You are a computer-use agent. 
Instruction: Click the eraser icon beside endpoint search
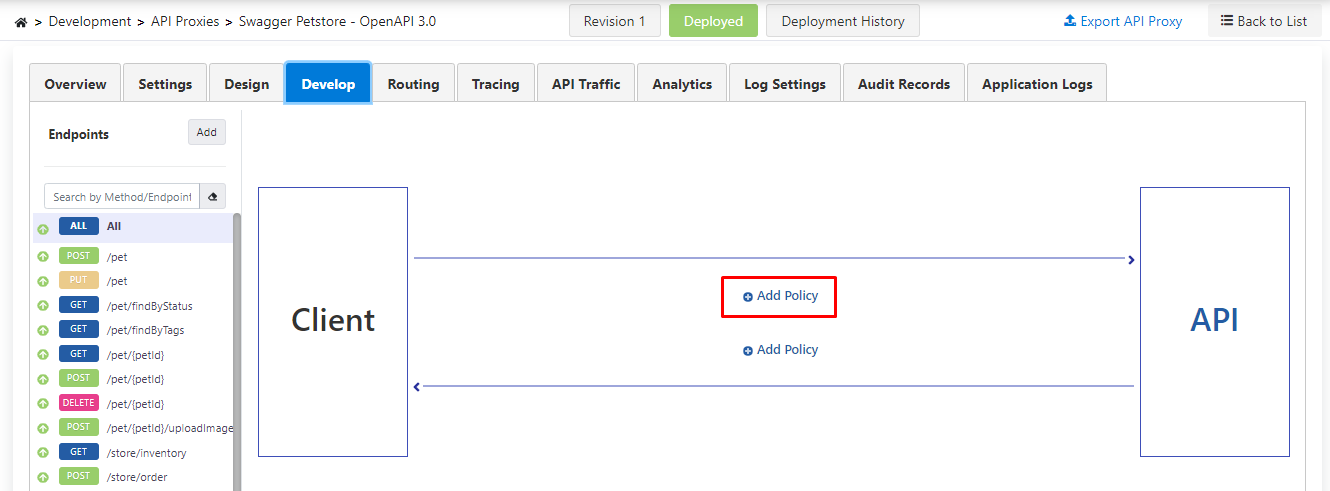click(212, 197)
